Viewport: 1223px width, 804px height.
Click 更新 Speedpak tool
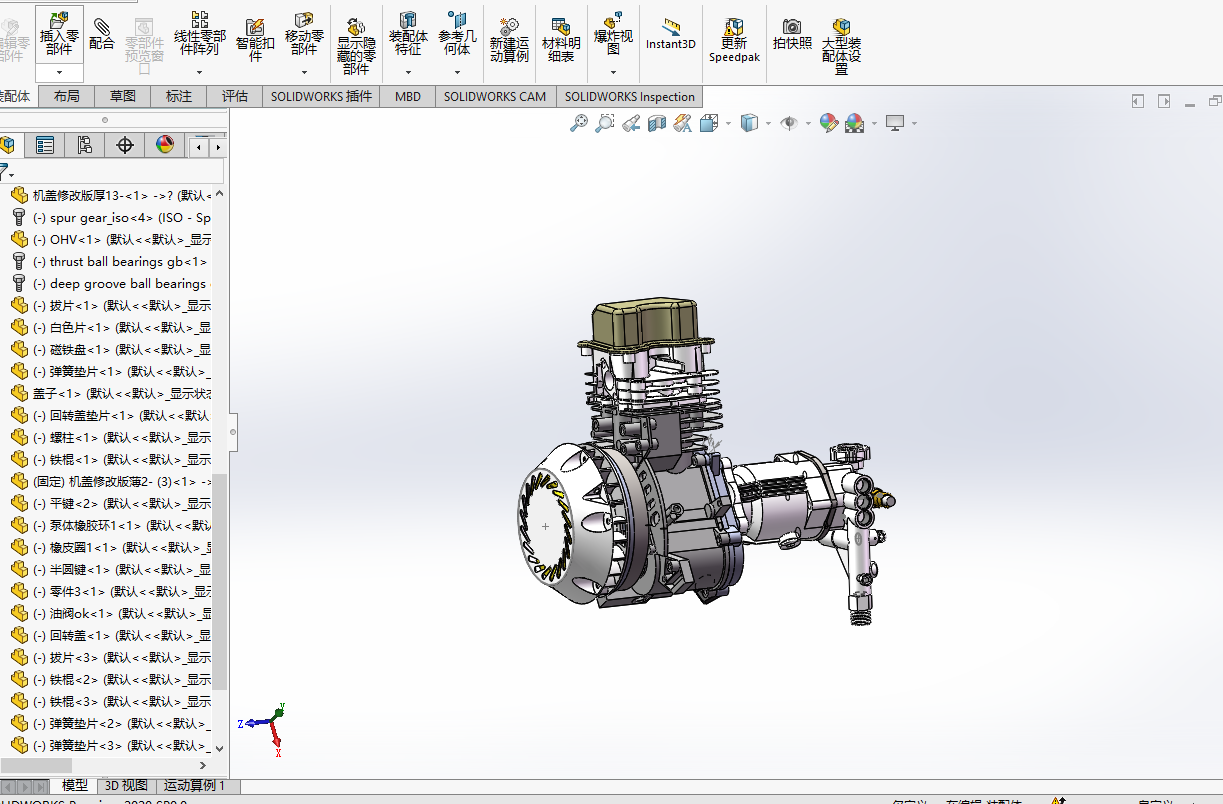click(734, 40)
